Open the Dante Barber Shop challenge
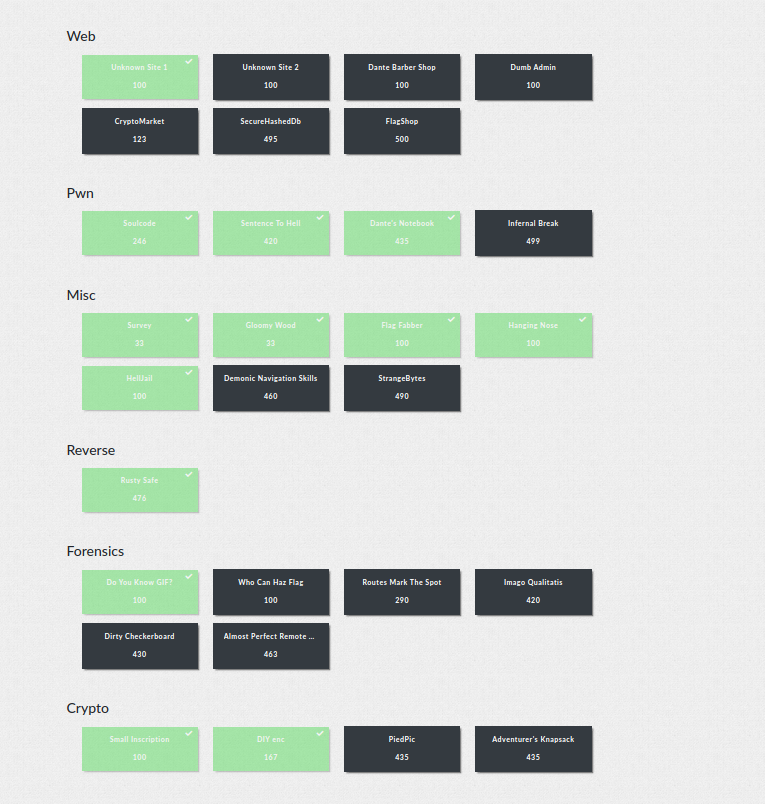 coord(402,77)
